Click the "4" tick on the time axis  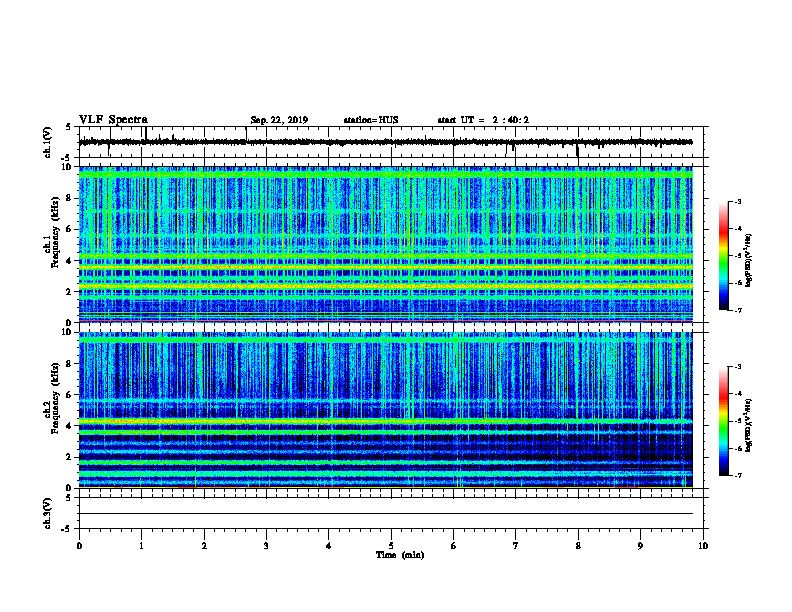pos(329,546)
